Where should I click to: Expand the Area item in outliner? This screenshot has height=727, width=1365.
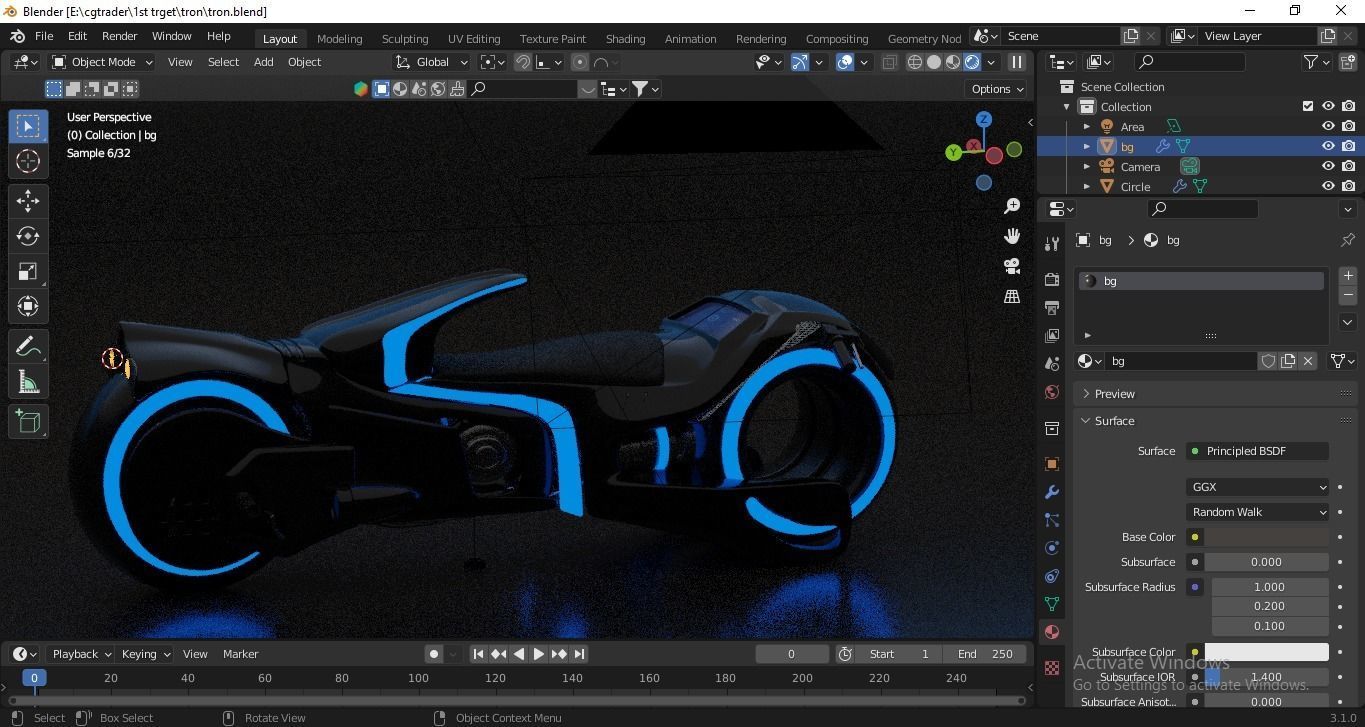click(x=1087, y=127)
